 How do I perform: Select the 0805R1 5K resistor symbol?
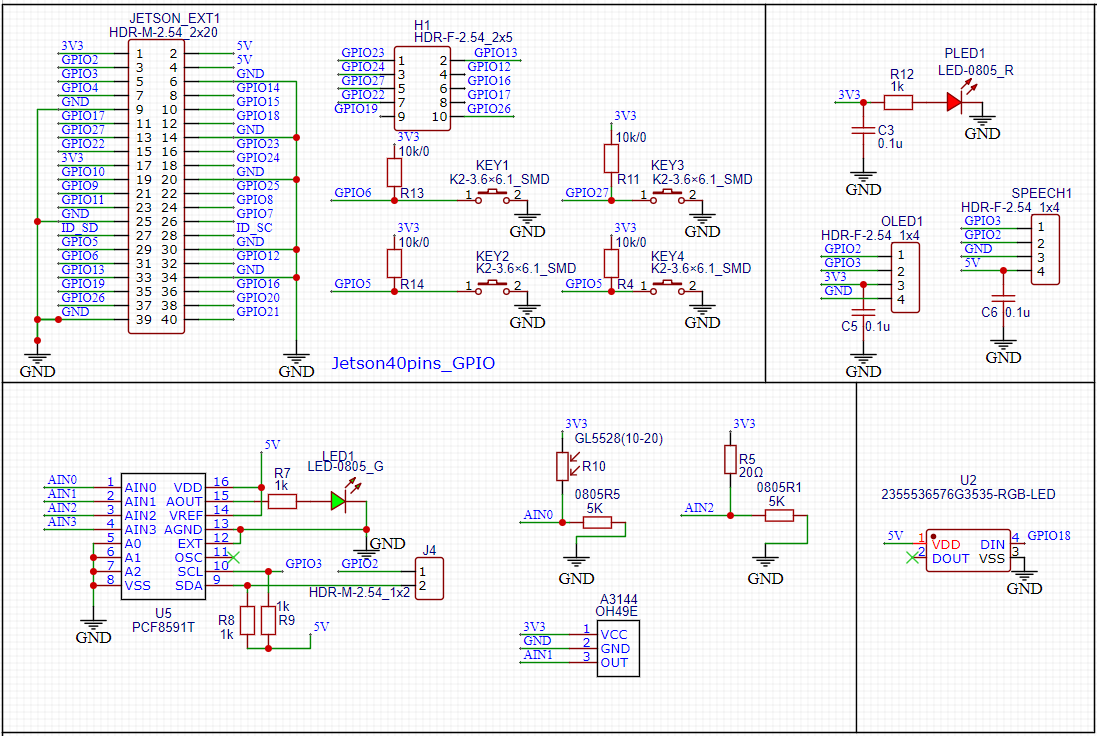(779, 516)
